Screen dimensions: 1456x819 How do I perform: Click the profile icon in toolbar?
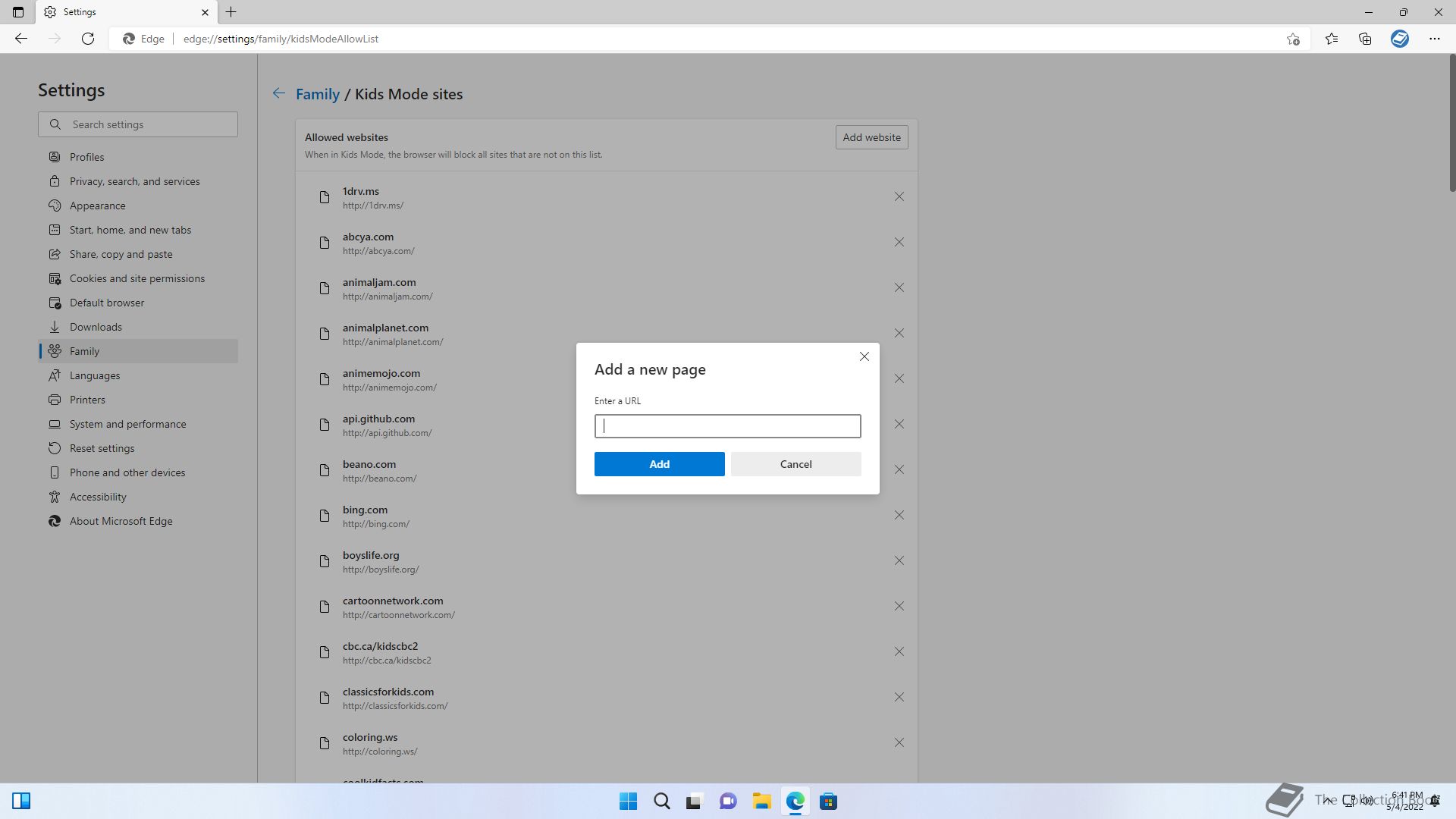click(1400, 39)
